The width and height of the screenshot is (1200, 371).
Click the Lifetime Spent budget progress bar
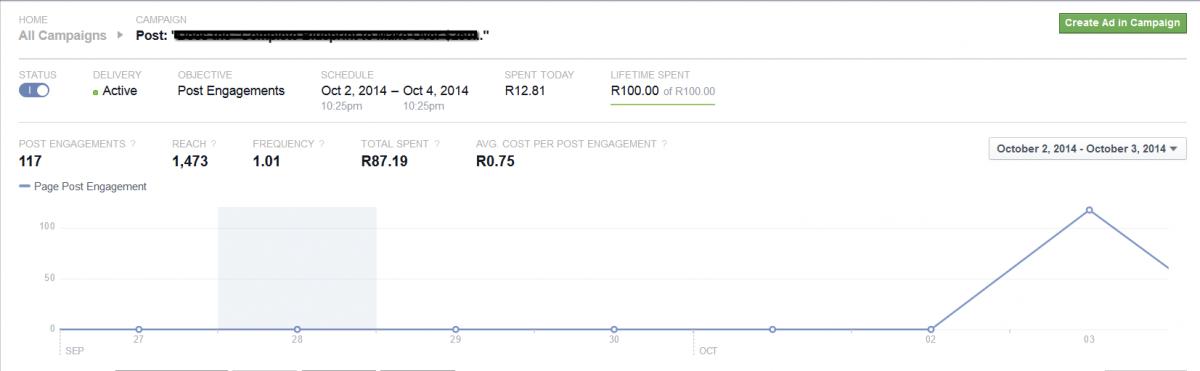pyautogui.click(x=663, y=103)
